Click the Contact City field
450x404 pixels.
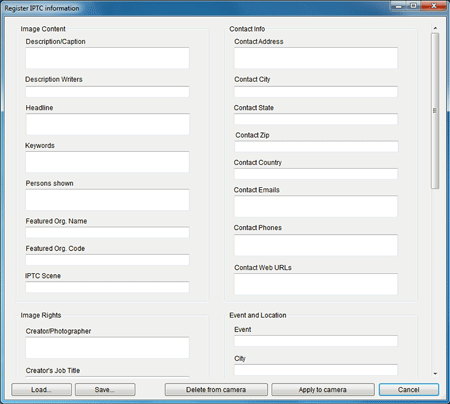pos(316,92)
